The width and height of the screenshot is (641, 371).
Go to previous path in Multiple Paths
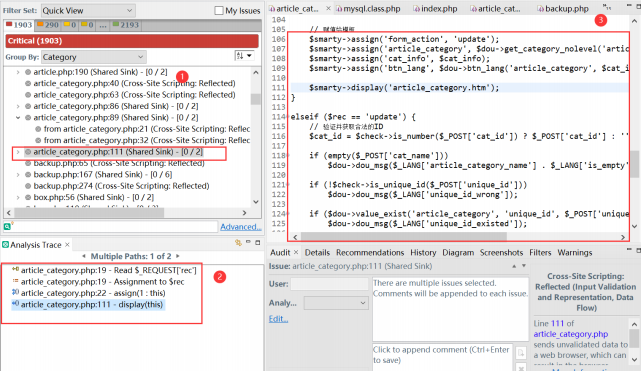84,256
